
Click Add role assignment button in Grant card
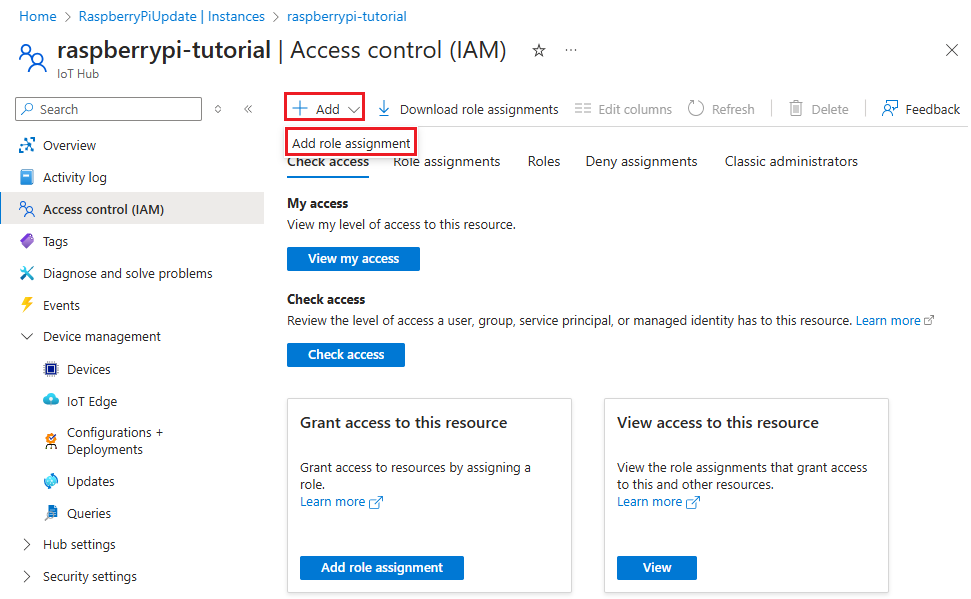(381, 568)
